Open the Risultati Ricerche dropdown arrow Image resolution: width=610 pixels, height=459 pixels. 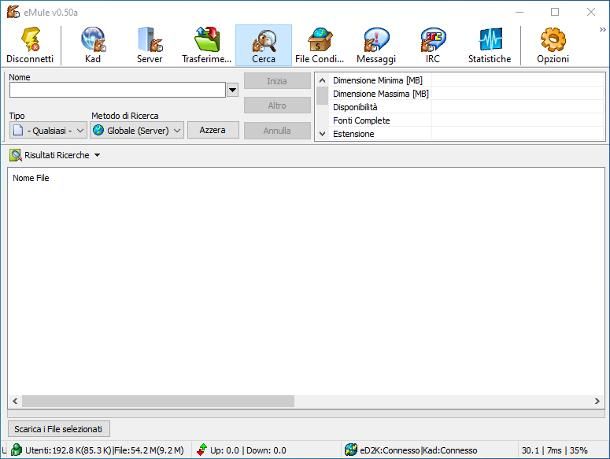(x=97, y=155)
